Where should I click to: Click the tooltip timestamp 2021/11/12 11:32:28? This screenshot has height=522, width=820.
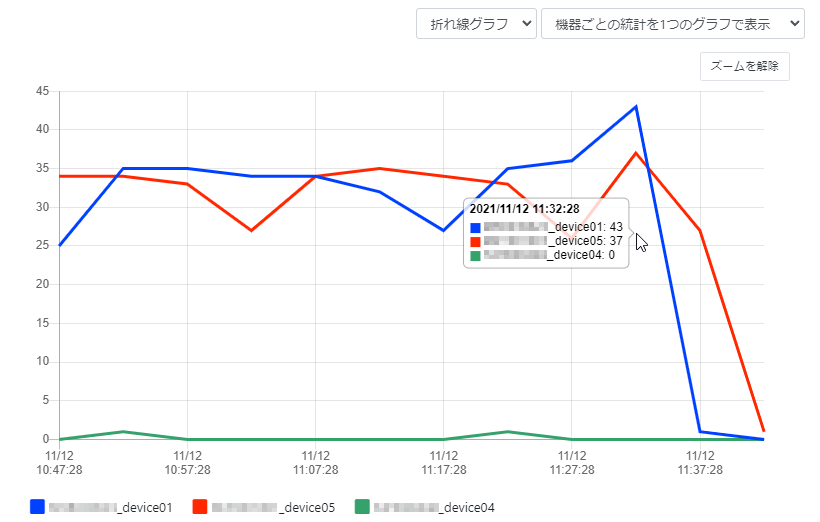click(525, 209)
